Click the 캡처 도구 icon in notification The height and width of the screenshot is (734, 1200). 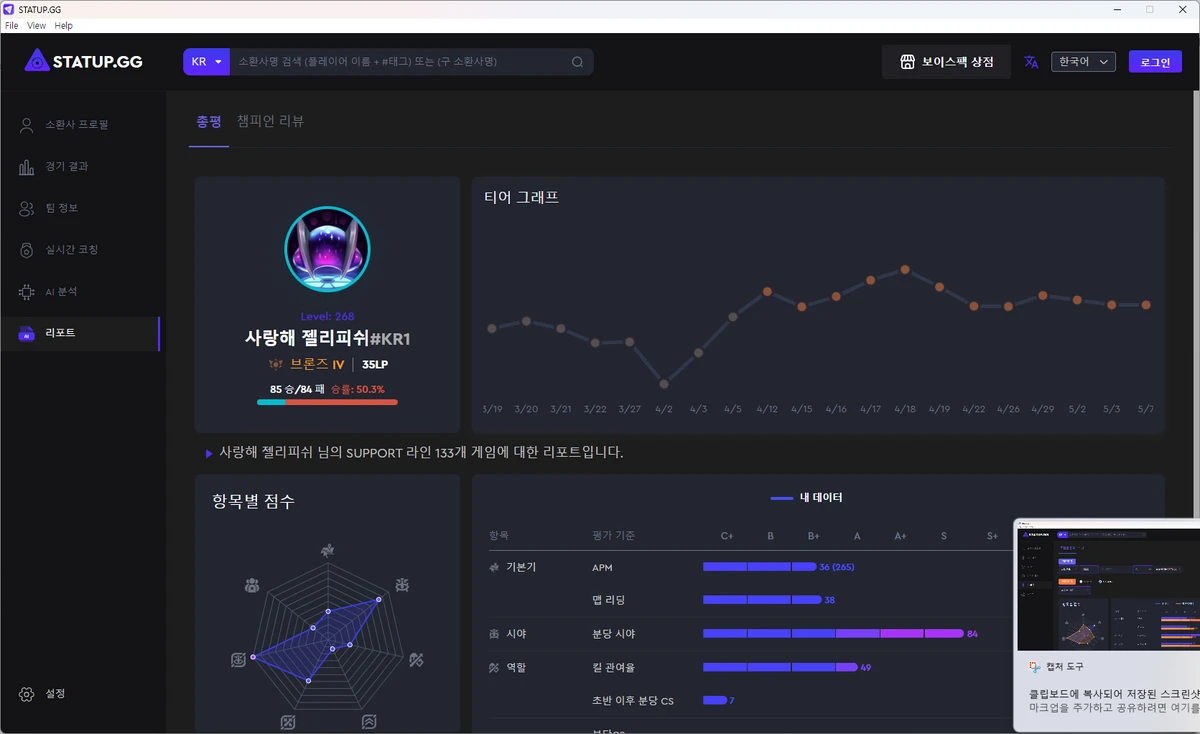1034,666
